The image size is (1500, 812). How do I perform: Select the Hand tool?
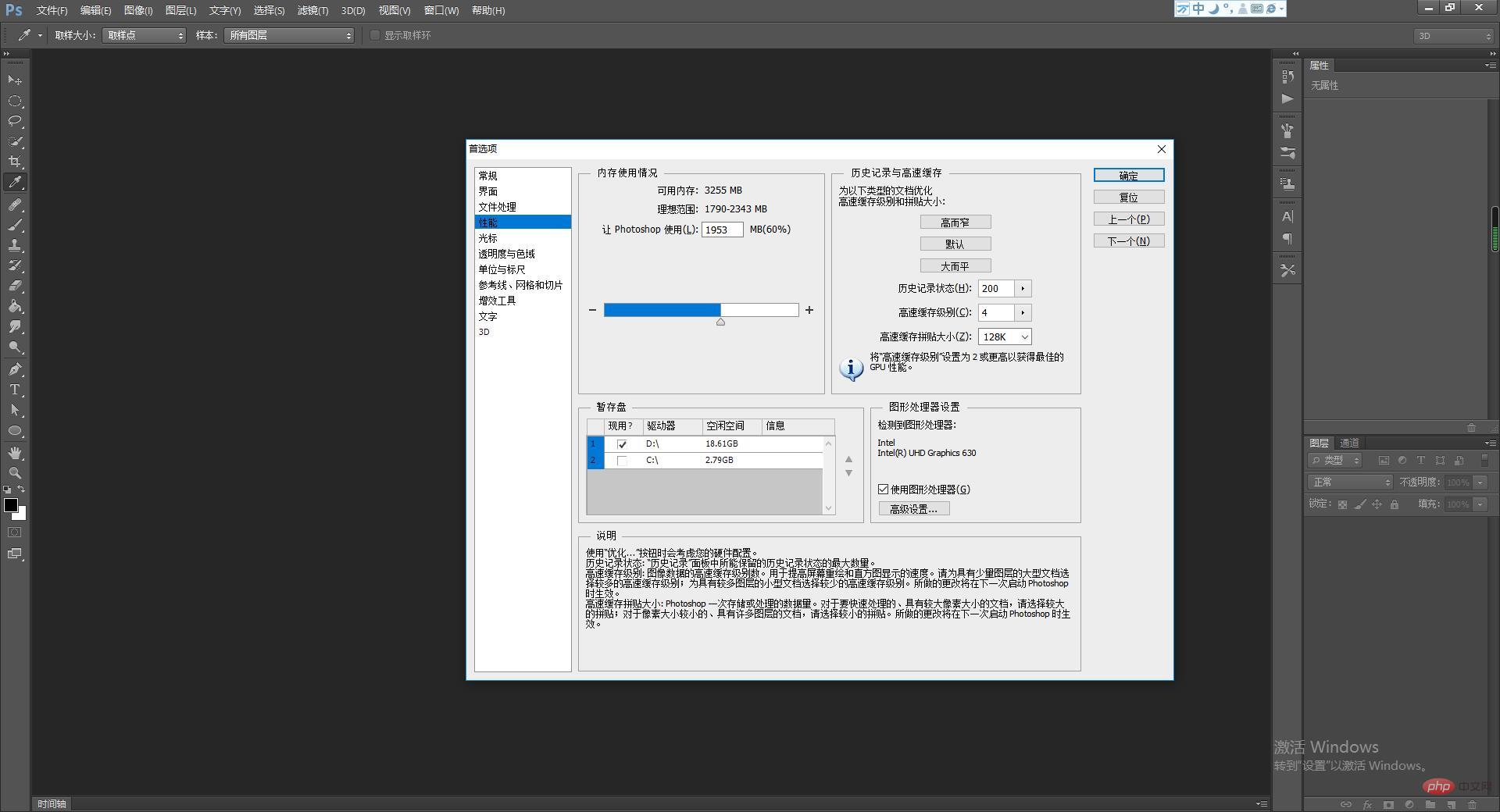click(x=15, y=453)
